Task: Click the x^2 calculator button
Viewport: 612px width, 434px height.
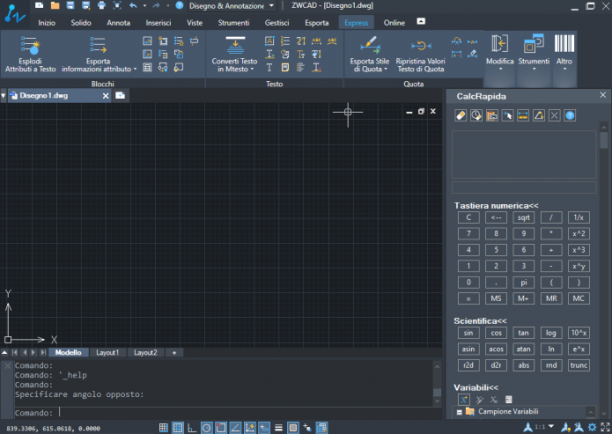Action: click(x=578, y=234)
